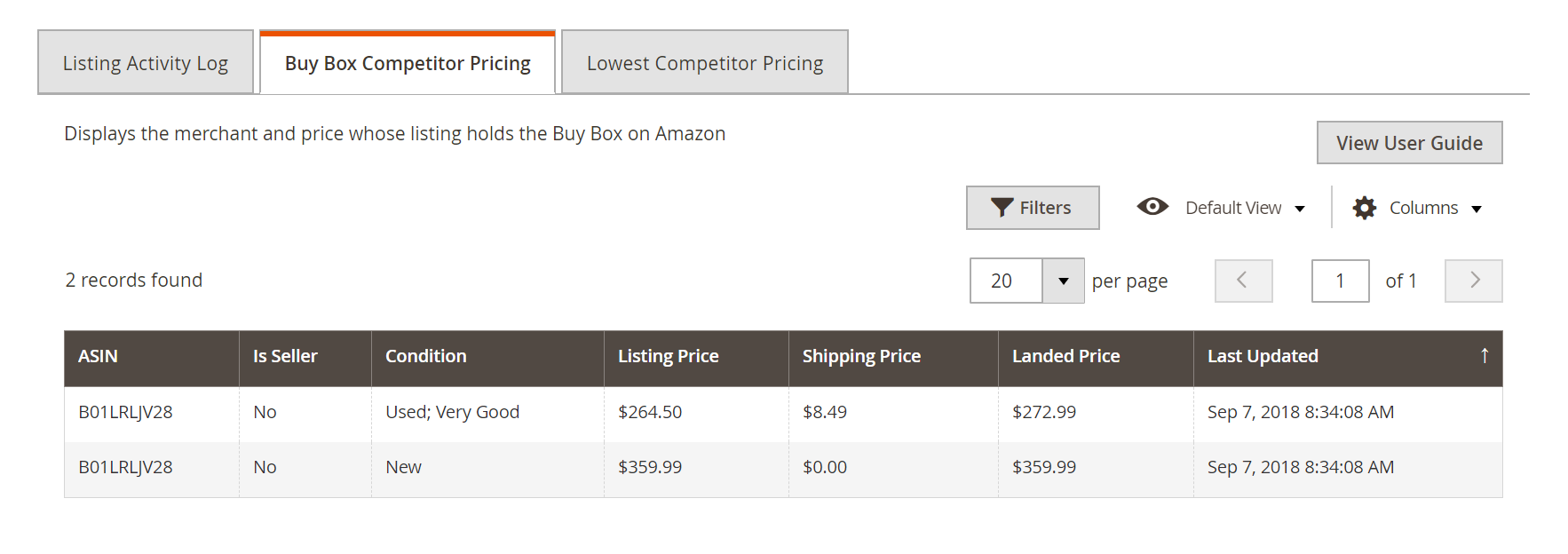Open the Default View dropdown
The height and width of the screenshot is (554, 1568).
1222,208
